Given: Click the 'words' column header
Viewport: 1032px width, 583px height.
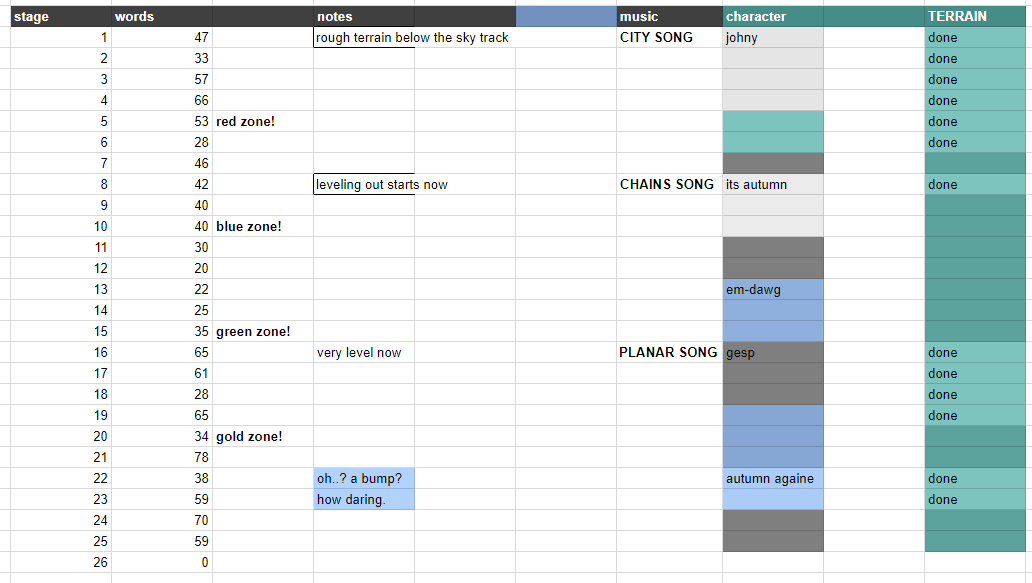Looking at the screenshot, I should click(x=161, y=16).
